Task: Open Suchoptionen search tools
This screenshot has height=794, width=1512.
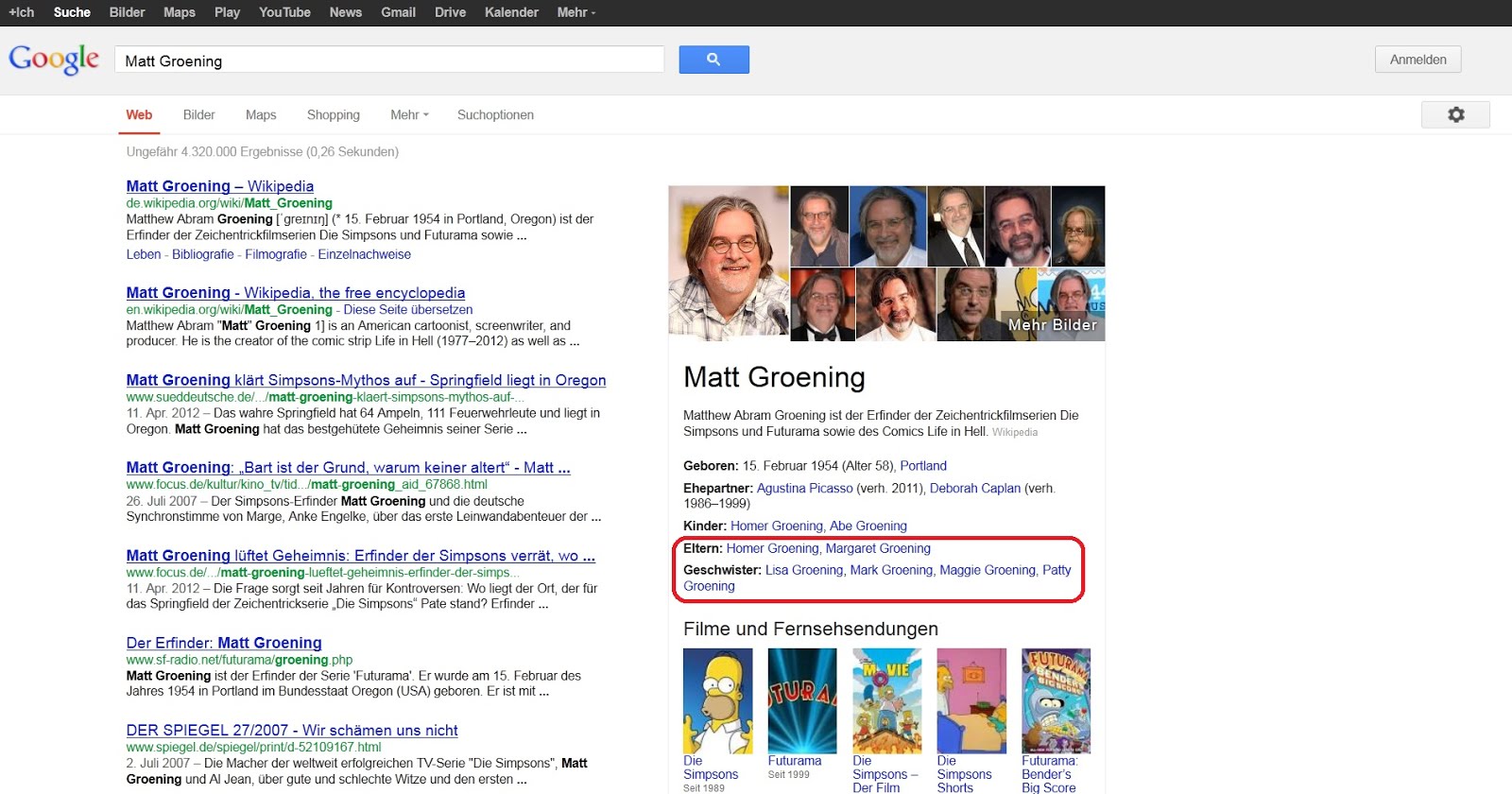Action: coord(495,114)
